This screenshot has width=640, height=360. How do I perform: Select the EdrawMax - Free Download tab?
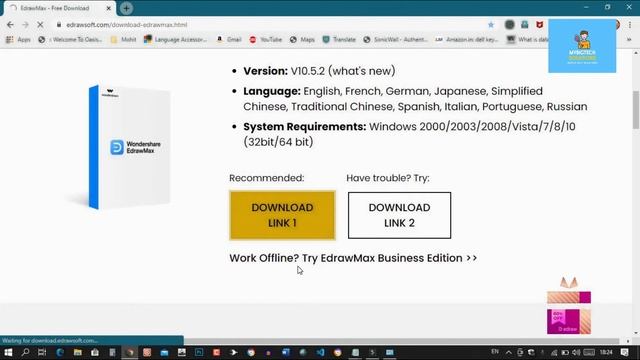click(60, 8)
